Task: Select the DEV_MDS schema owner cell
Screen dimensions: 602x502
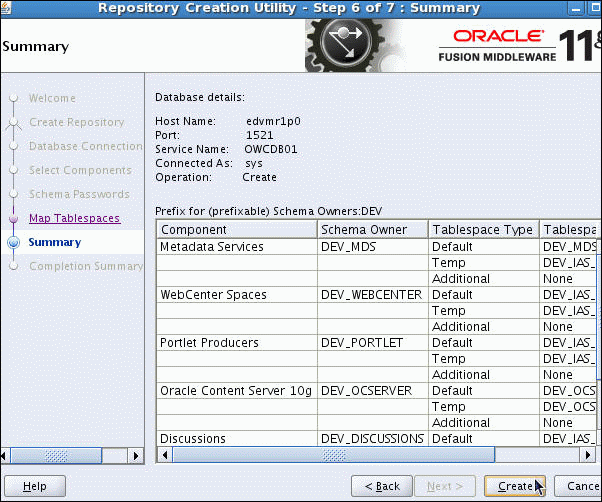Action: pyautogui.click(x=372, y=247)
